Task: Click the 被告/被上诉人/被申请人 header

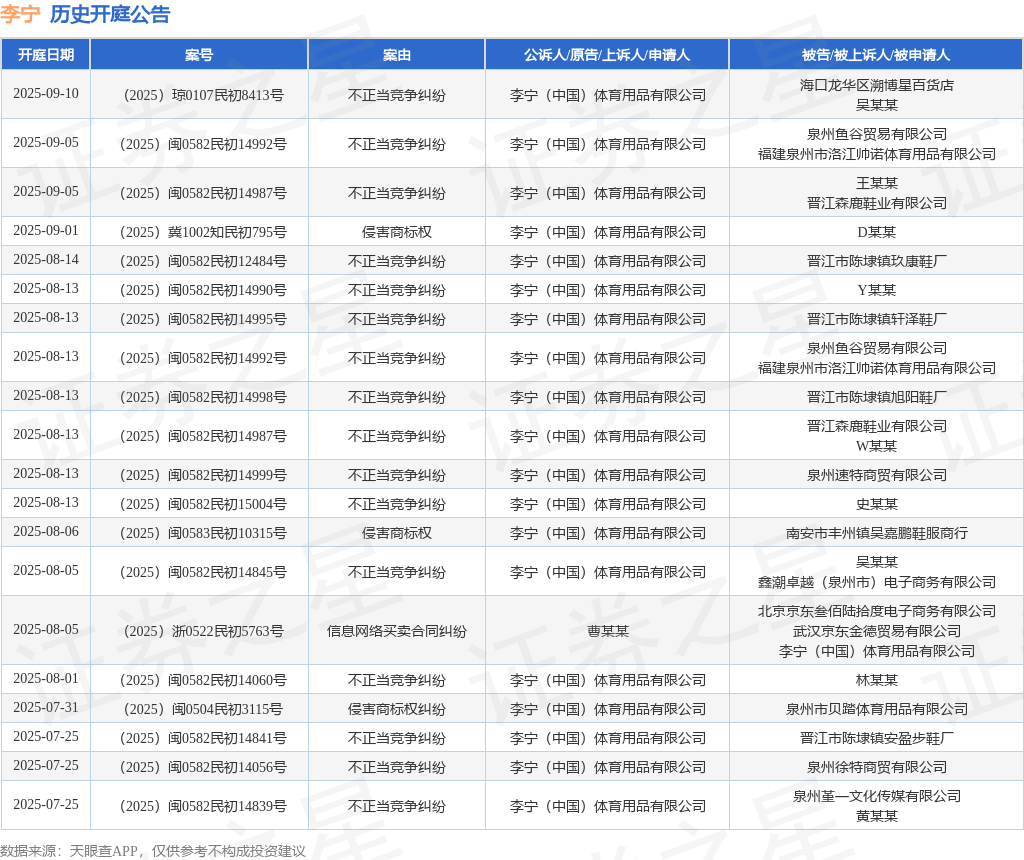Action: click(876, 55)
